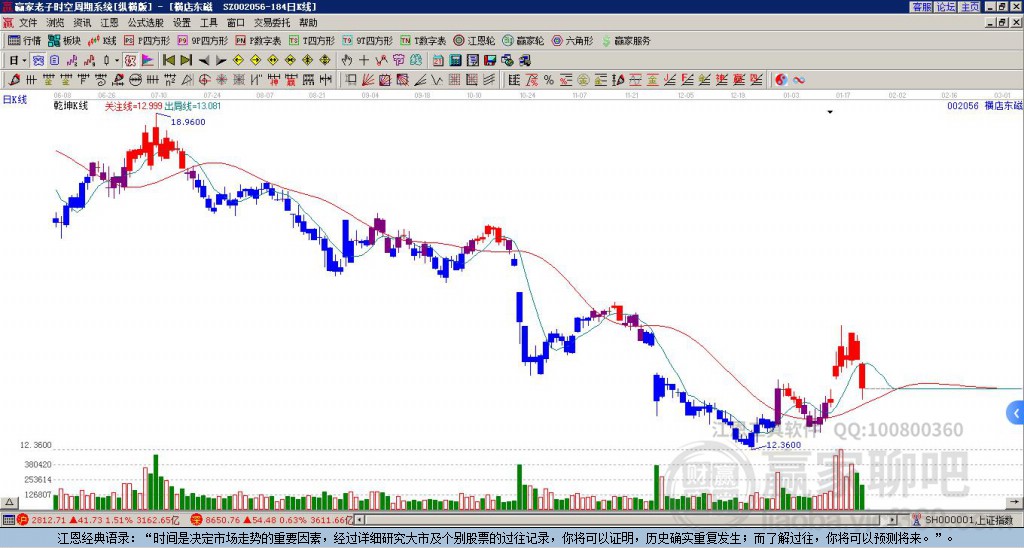Open the 文件 menu
The height and width of the screenshot is (548, 1024).
tap(28, 23)
